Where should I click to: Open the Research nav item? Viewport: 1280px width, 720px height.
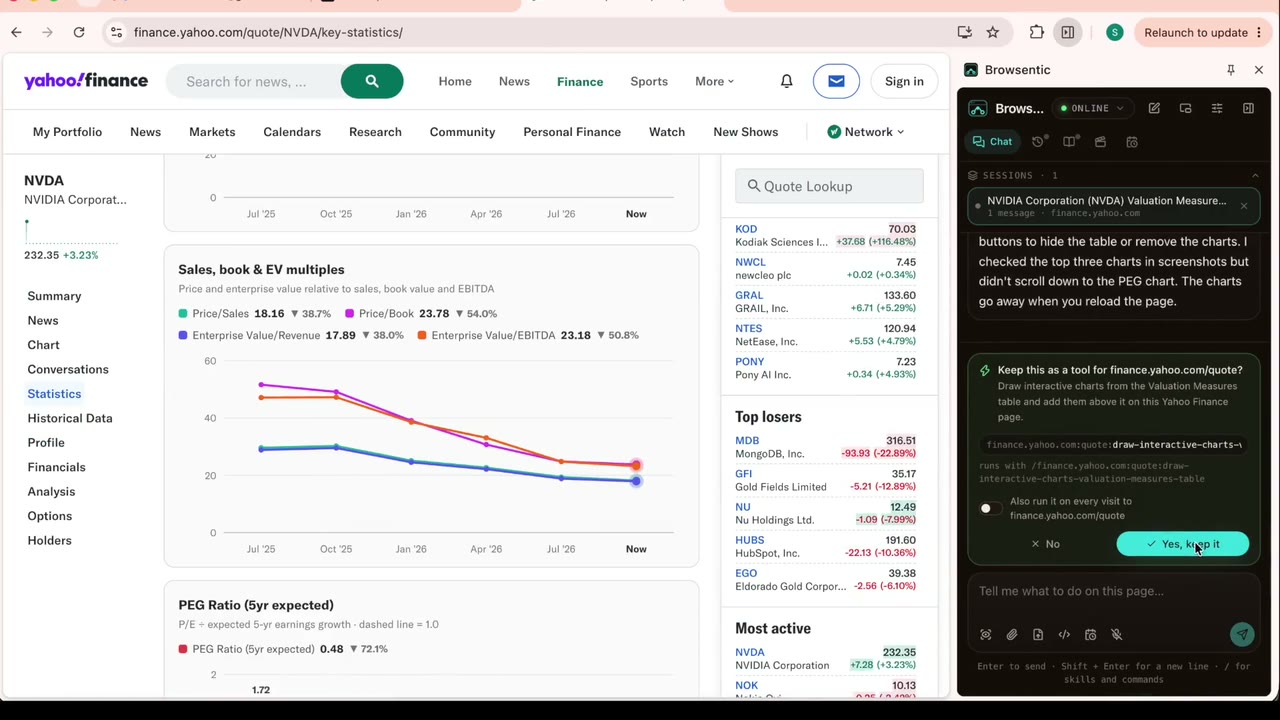(x=375, y=132)
